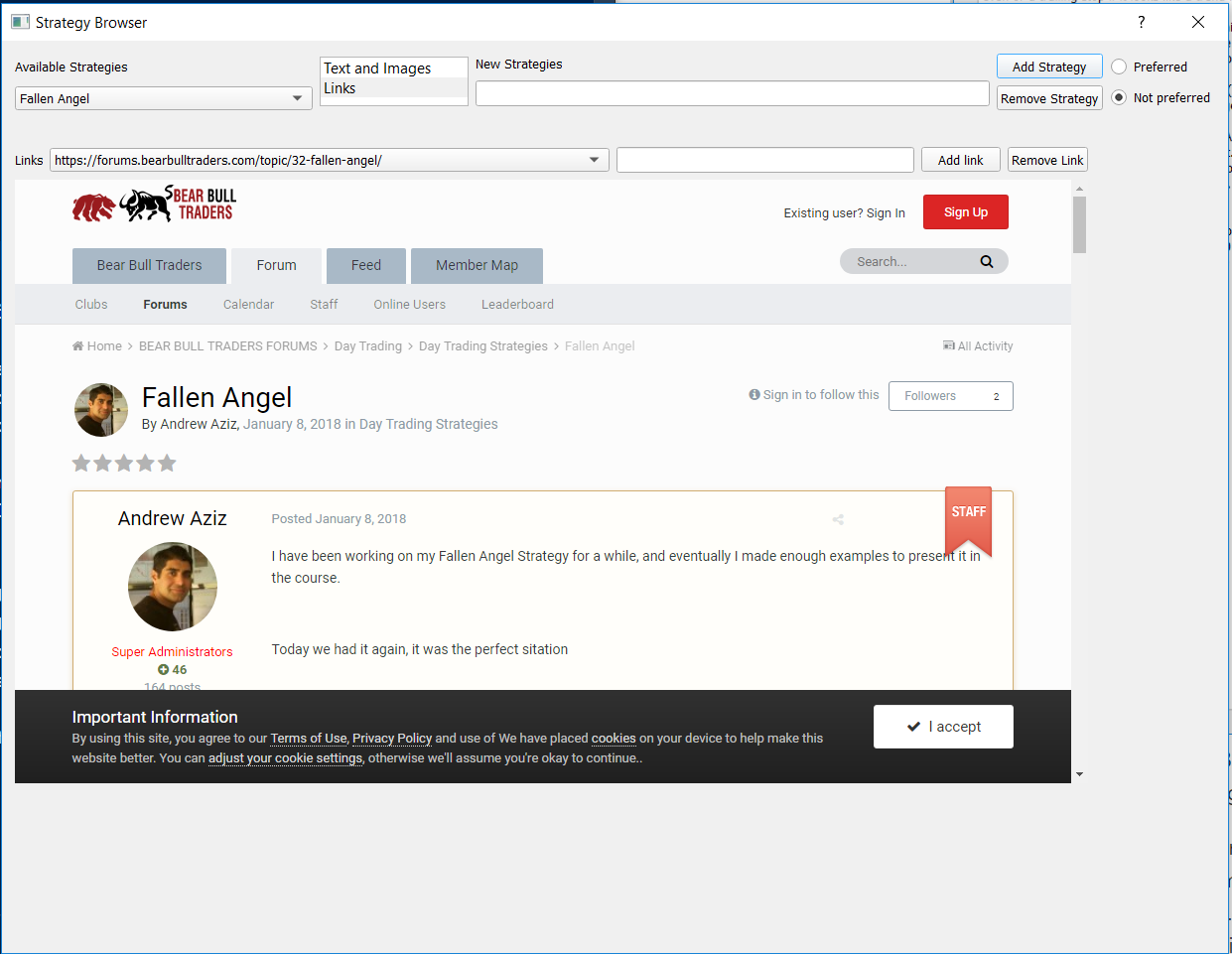The height and width of the screenshot is (954, 1232).
Task: Click the I accept cookie button
Action: pos(943,727)
